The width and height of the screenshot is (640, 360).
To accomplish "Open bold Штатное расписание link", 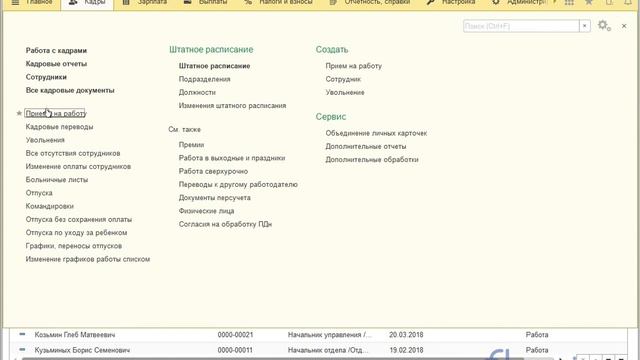I will (x=214, y=66).
